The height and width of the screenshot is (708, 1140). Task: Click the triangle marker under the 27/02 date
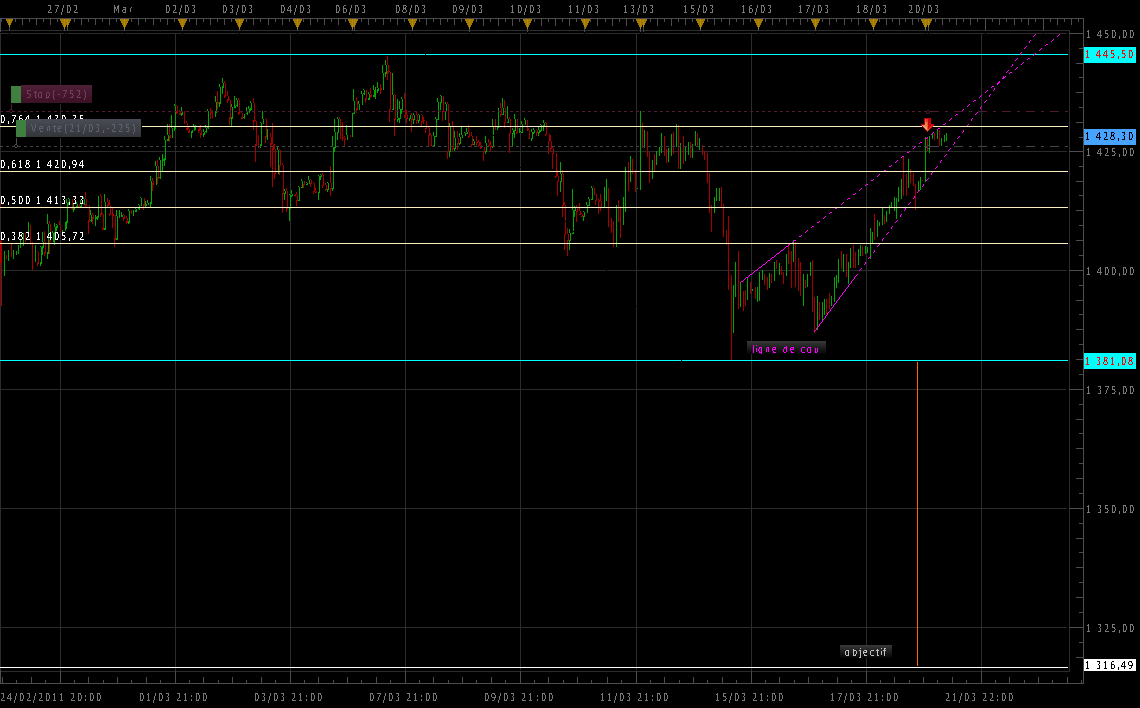[64, 24]
